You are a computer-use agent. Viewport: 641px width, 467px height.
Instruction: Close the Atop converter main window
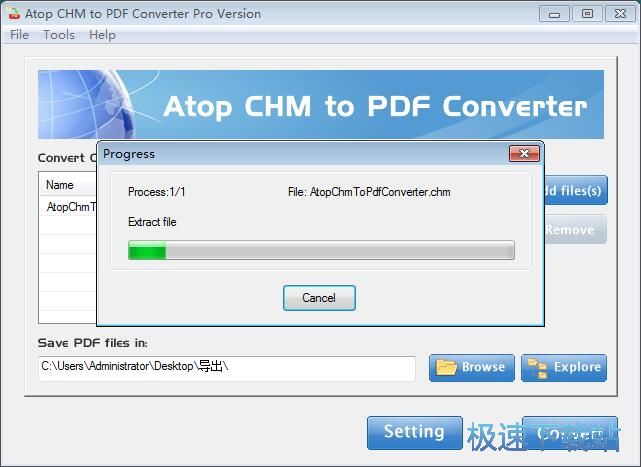pos(620,14)
